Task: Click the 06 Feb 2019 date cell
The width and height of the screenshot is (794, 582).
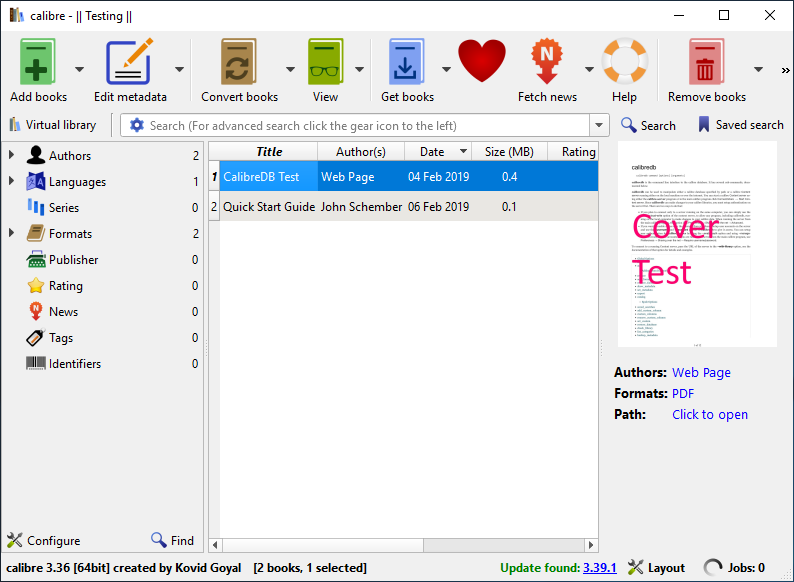Action: (438, 206)
